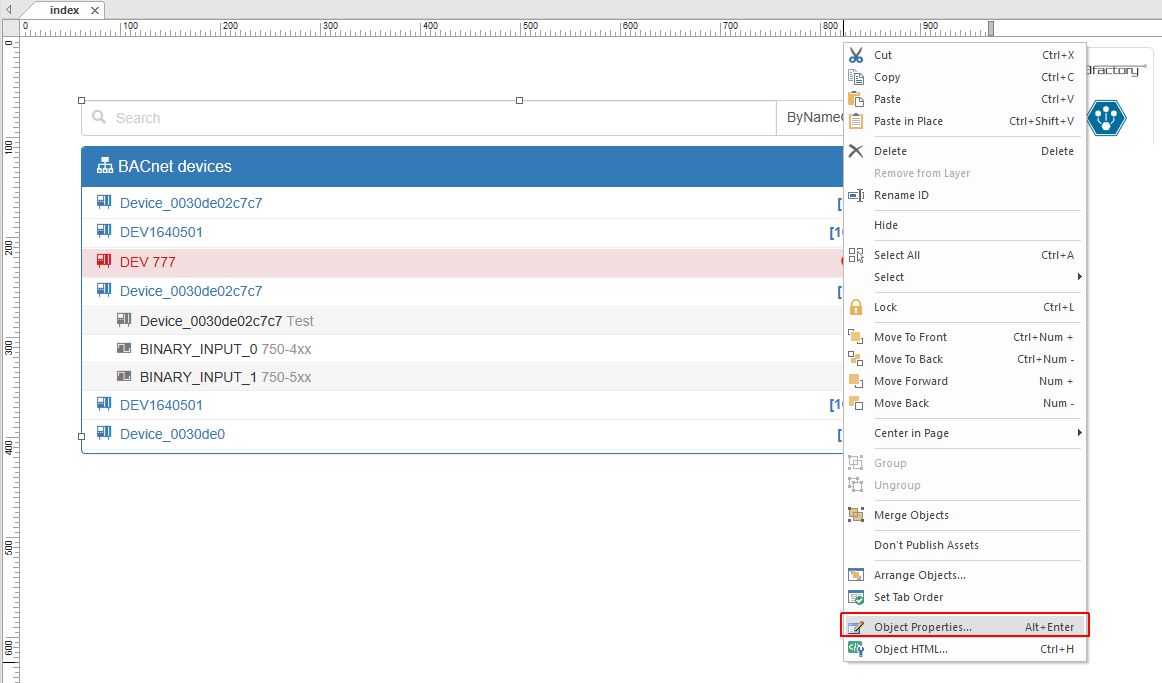This screenshot has height=683, width=1162.
Task: Click the Delete X icon
Action: (x=856, y=151)
